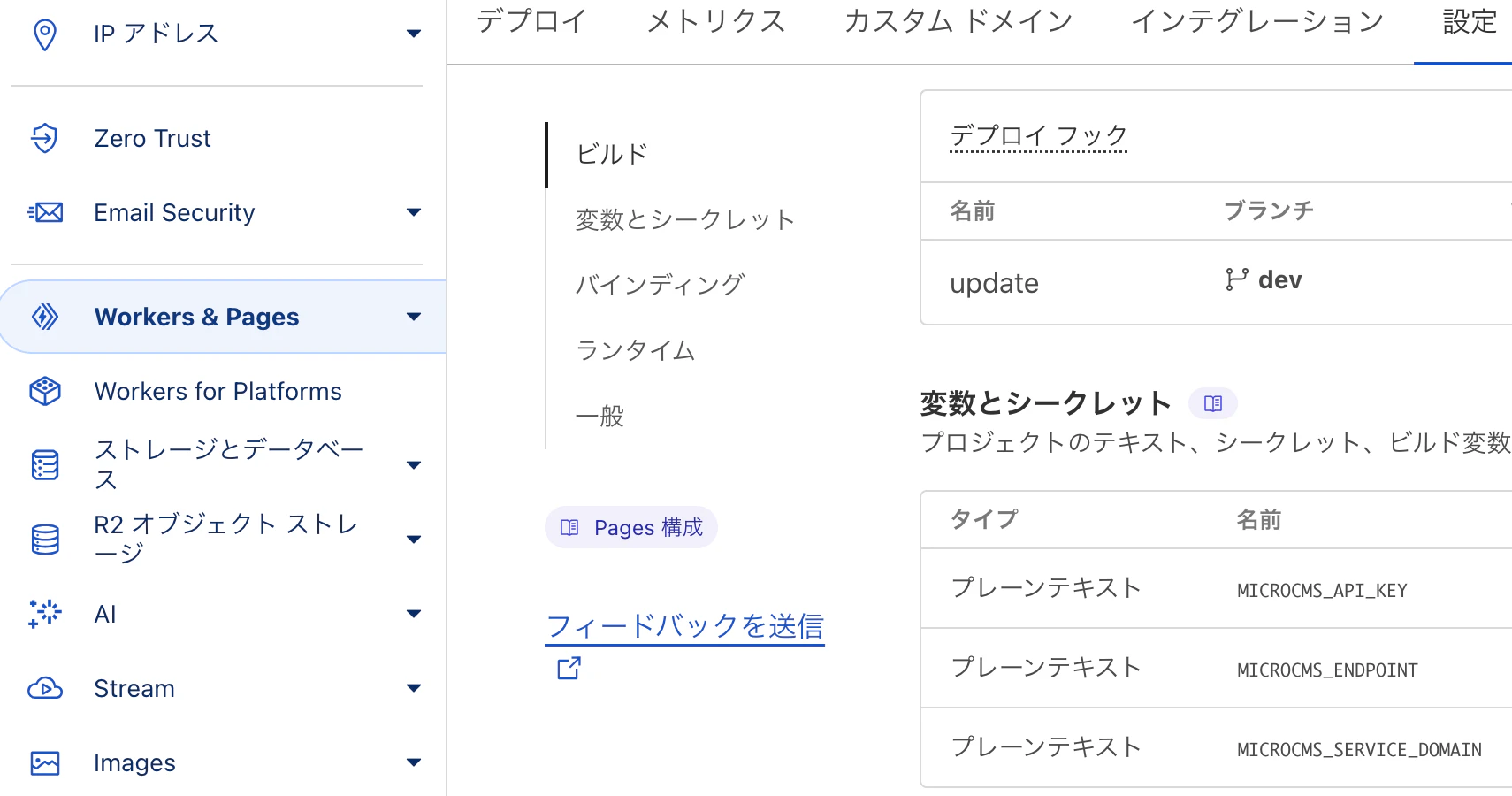
Task: Click the Workers & Pages diamond icon
Action: click(45, 317)
